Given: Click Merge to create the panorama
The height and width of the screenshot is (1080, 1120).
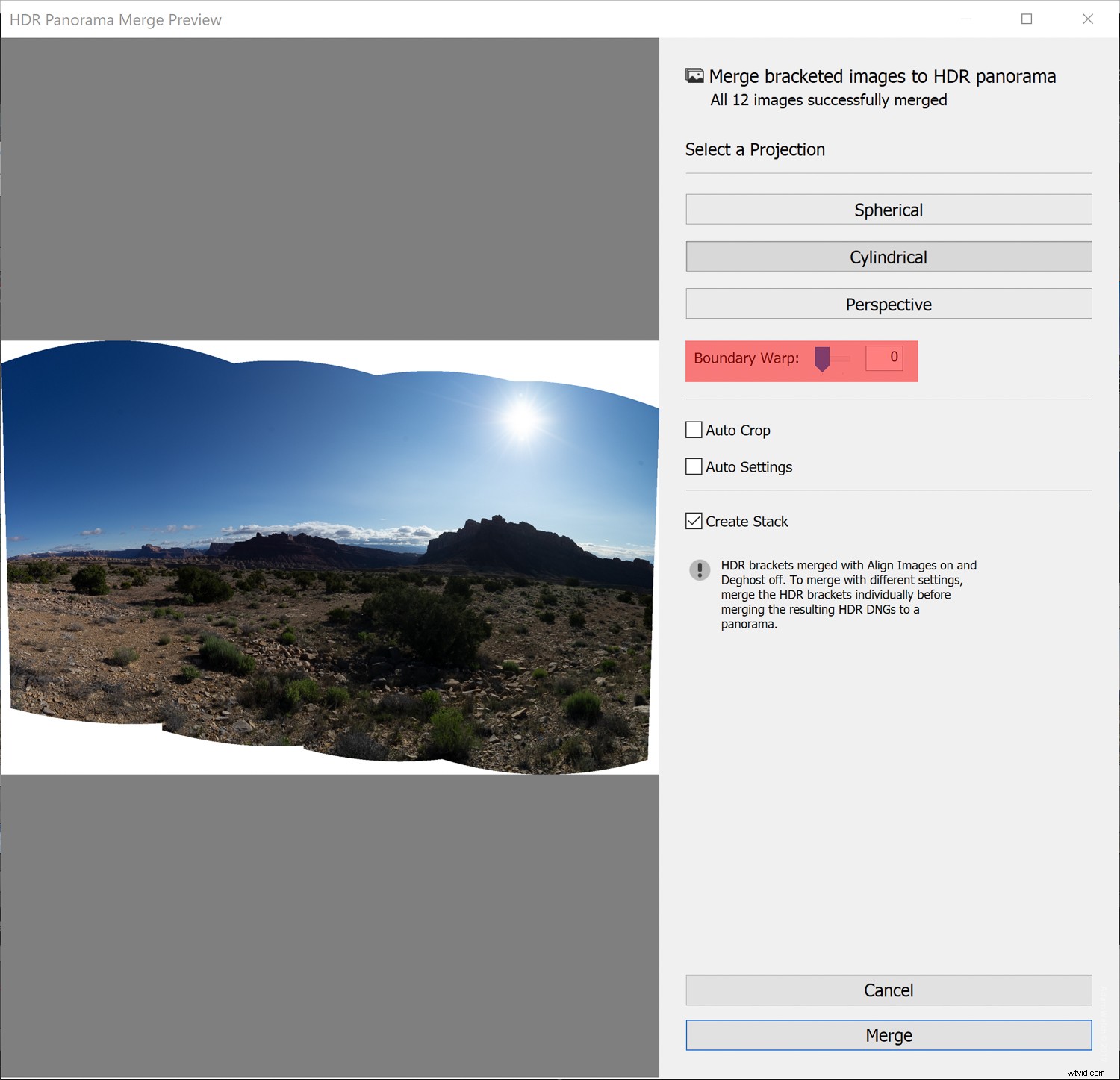Looking at the screenshot, I should [888, 1035].
